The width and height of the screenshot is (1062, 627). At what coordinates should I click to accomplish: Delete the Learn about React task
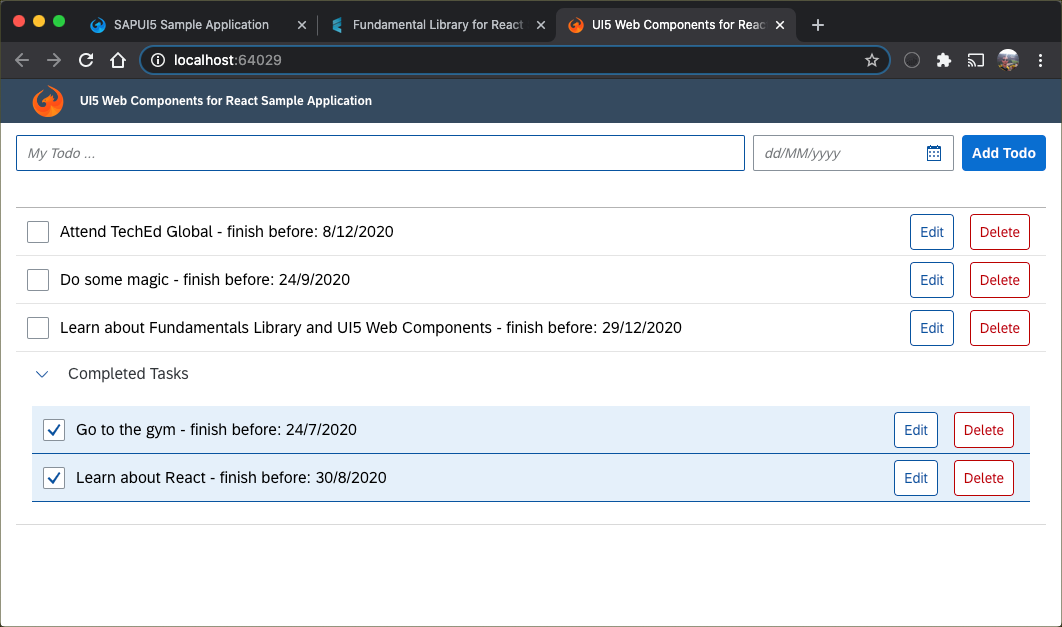[983, 478]
